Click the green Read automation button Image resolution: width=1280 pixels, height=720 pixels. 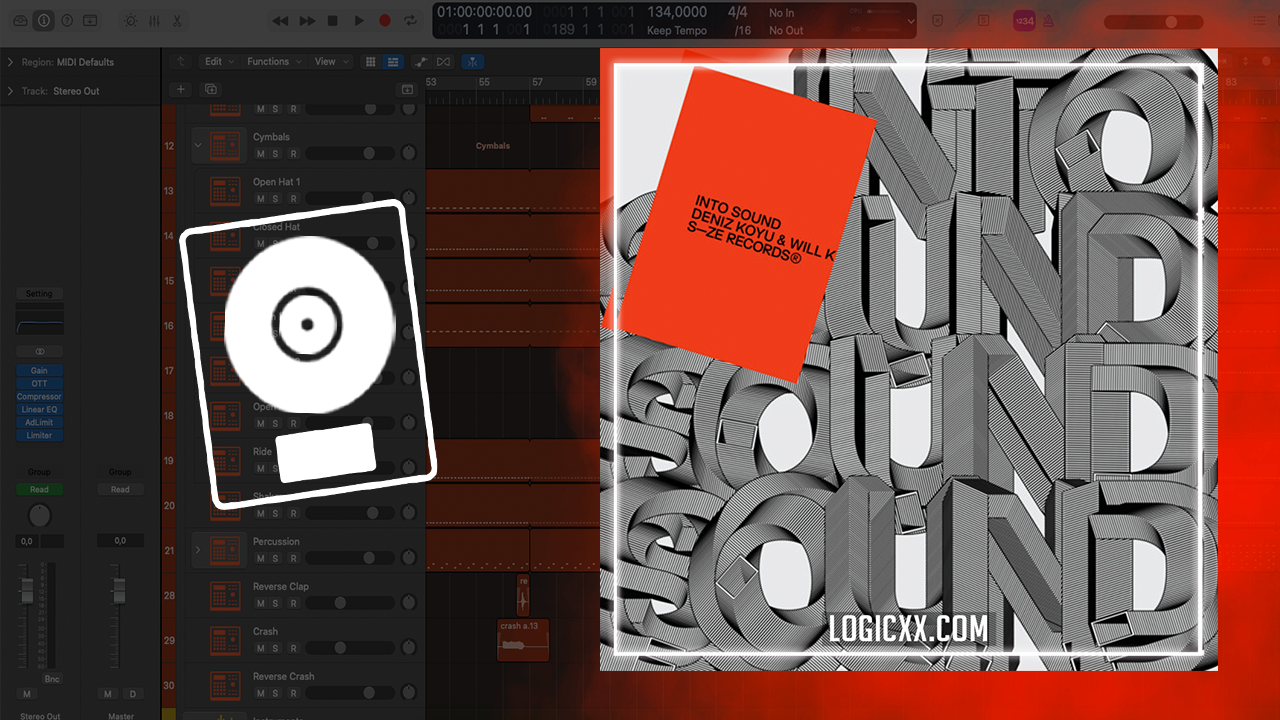point(40,490)
